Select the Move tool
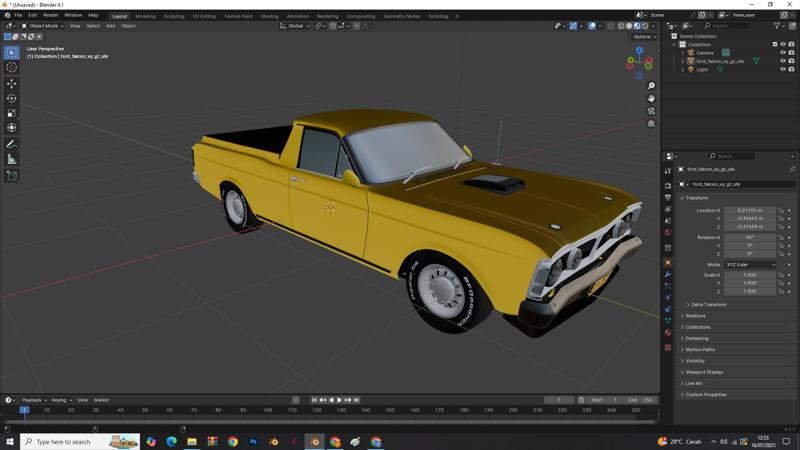Image resolution: width=800 pixels, height=450 pixels. click(x=12, y=84)
